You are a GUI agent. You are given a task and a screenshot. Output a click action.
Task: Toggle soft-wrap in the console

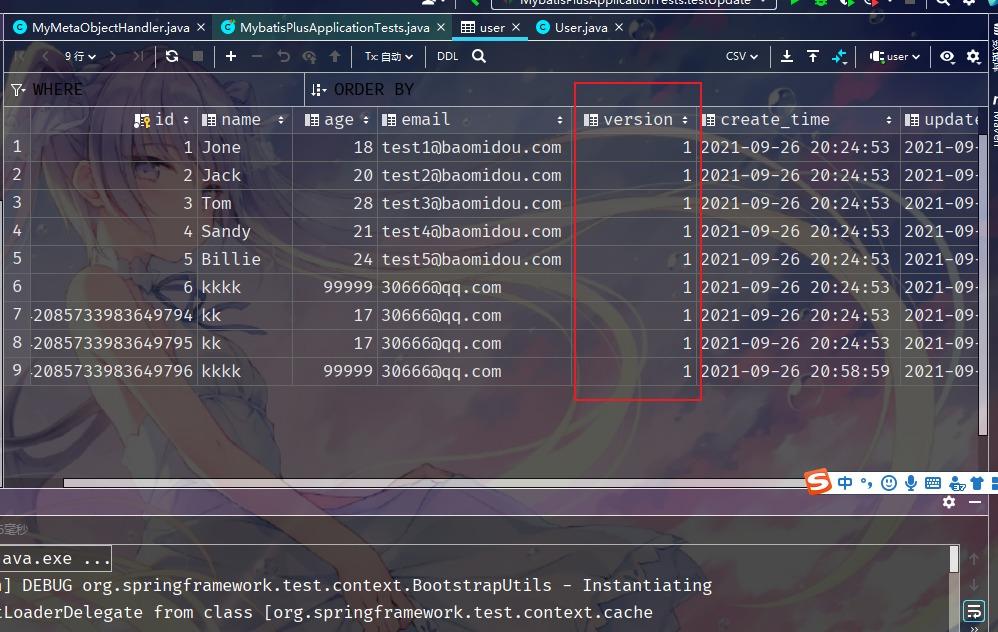coord(974,611)
